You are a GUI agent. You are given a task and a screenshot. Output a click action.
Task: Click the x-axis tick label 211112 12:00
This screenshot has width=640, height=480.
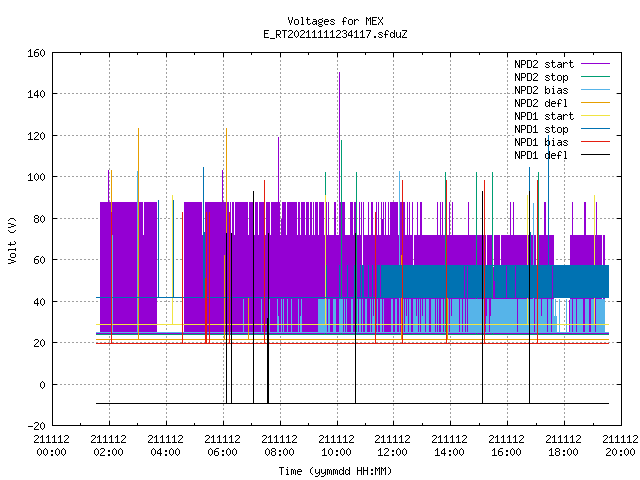pyautogui.click(x=393, y=446)
